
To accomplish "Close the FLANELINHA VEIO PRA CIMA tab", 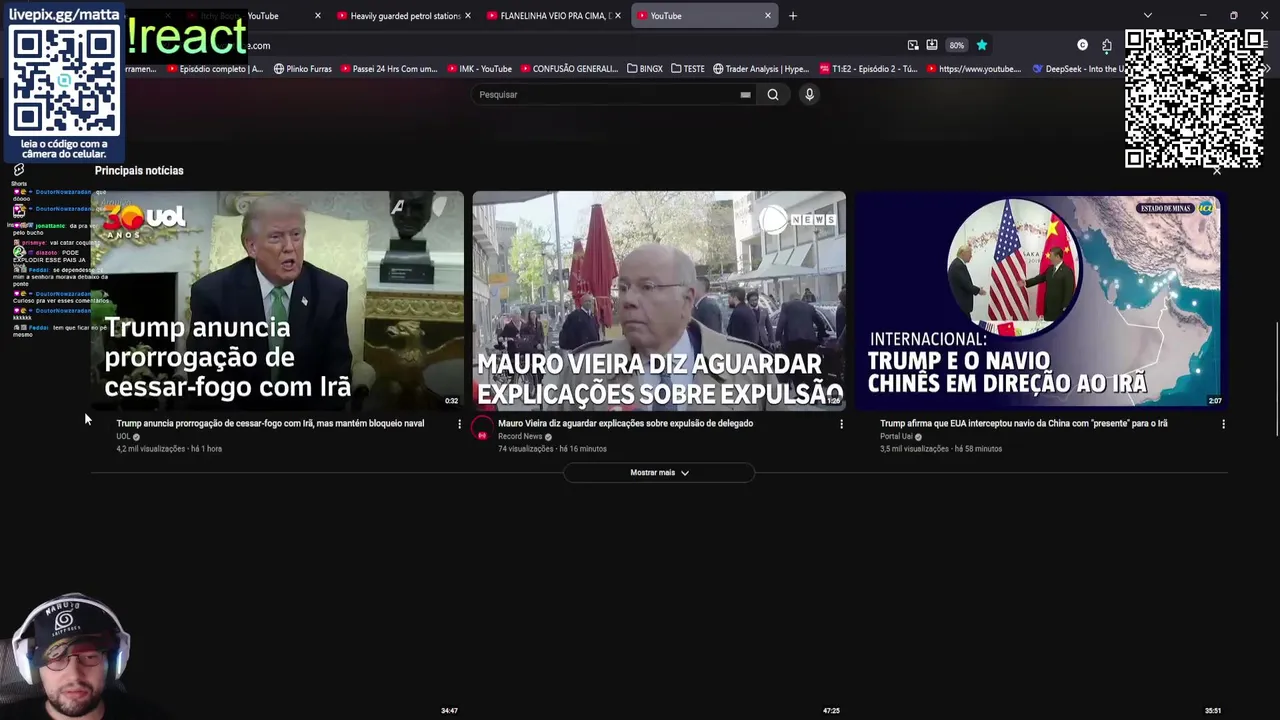I will pyautogui.click(x=618, y=16).
